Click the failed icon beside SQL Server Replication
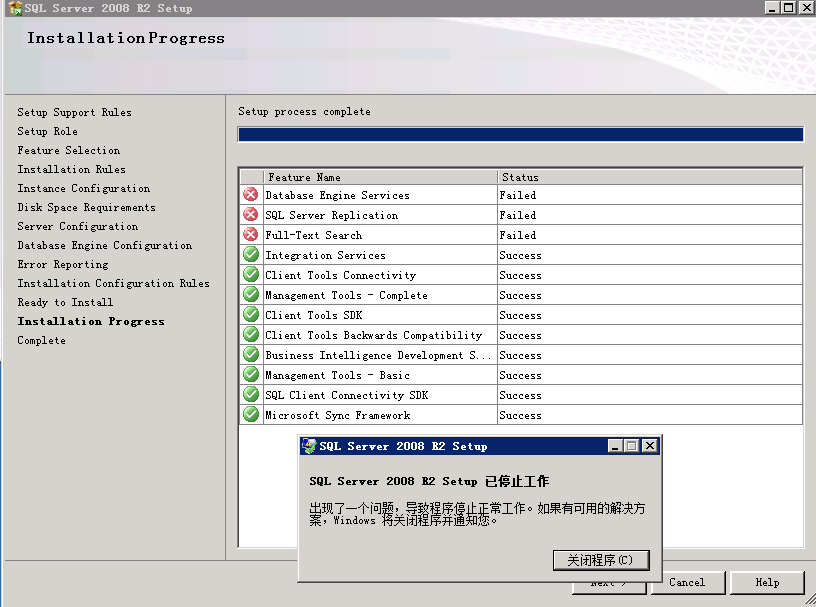 click(x=251, y=215)
